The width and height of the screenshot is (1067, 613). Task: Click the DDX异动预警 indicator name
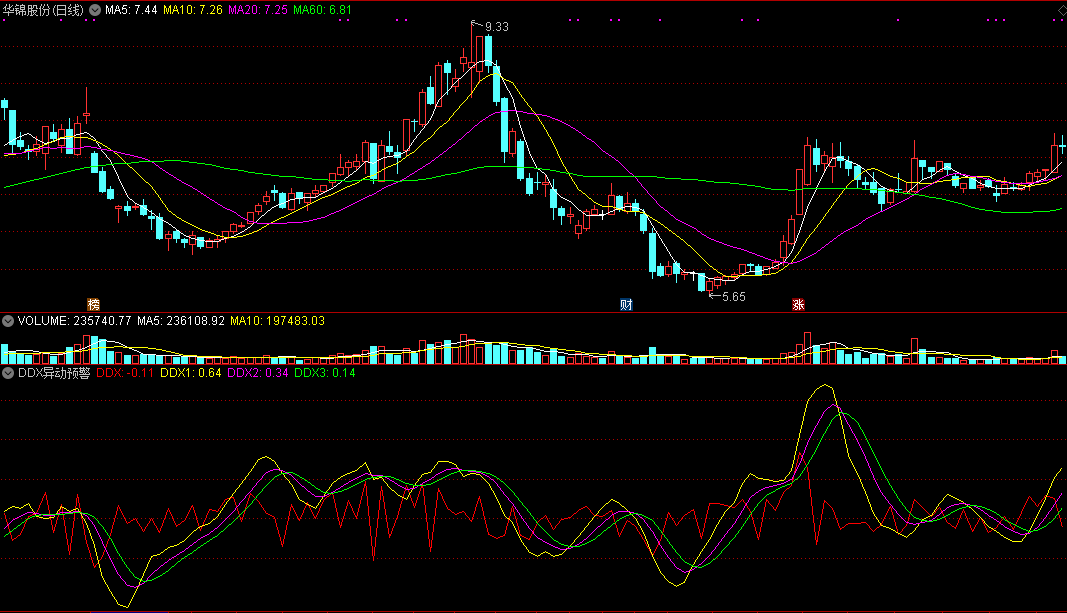54,373
